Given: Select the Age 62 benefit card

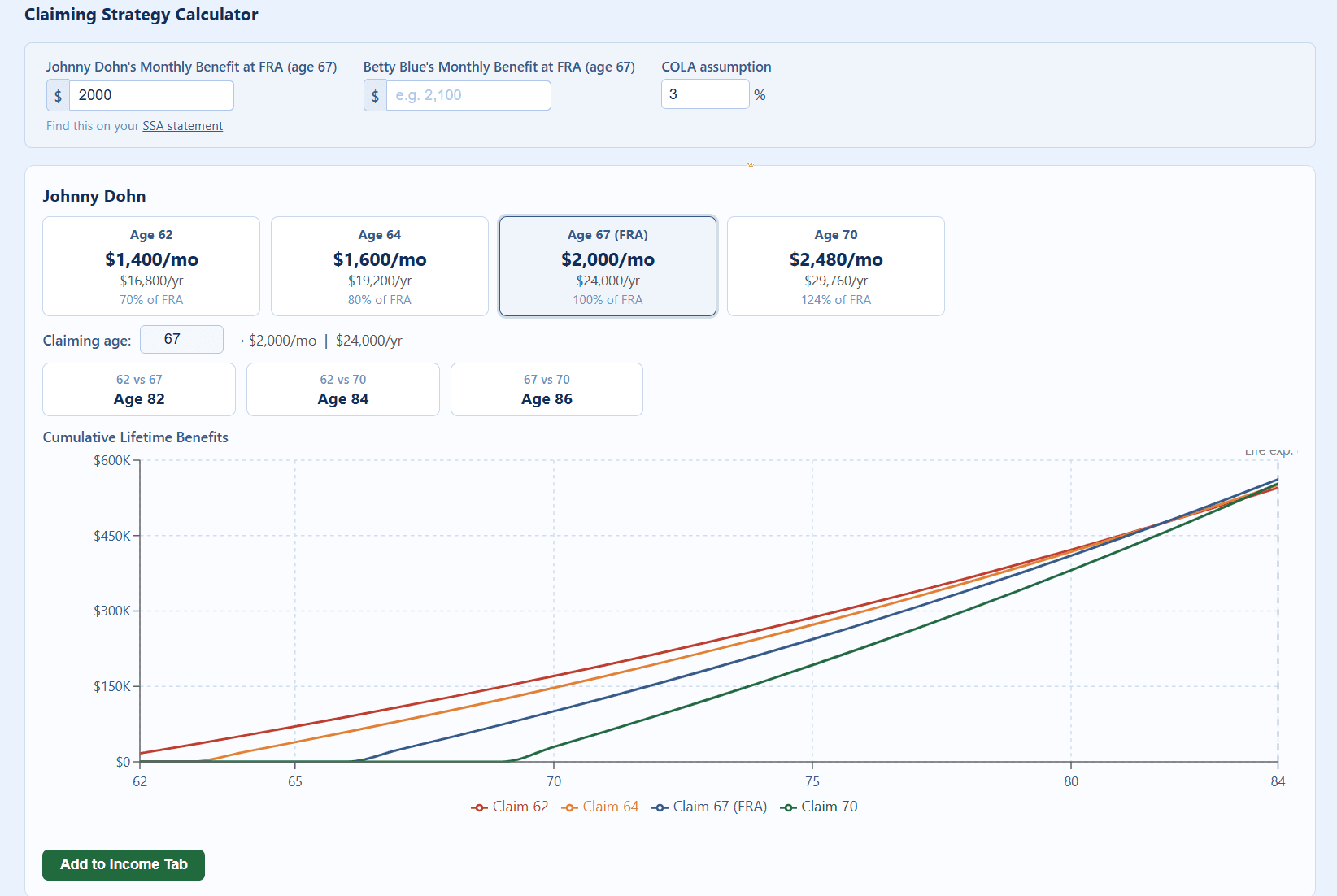Looking at the screenshot, I should click(151, 266).
